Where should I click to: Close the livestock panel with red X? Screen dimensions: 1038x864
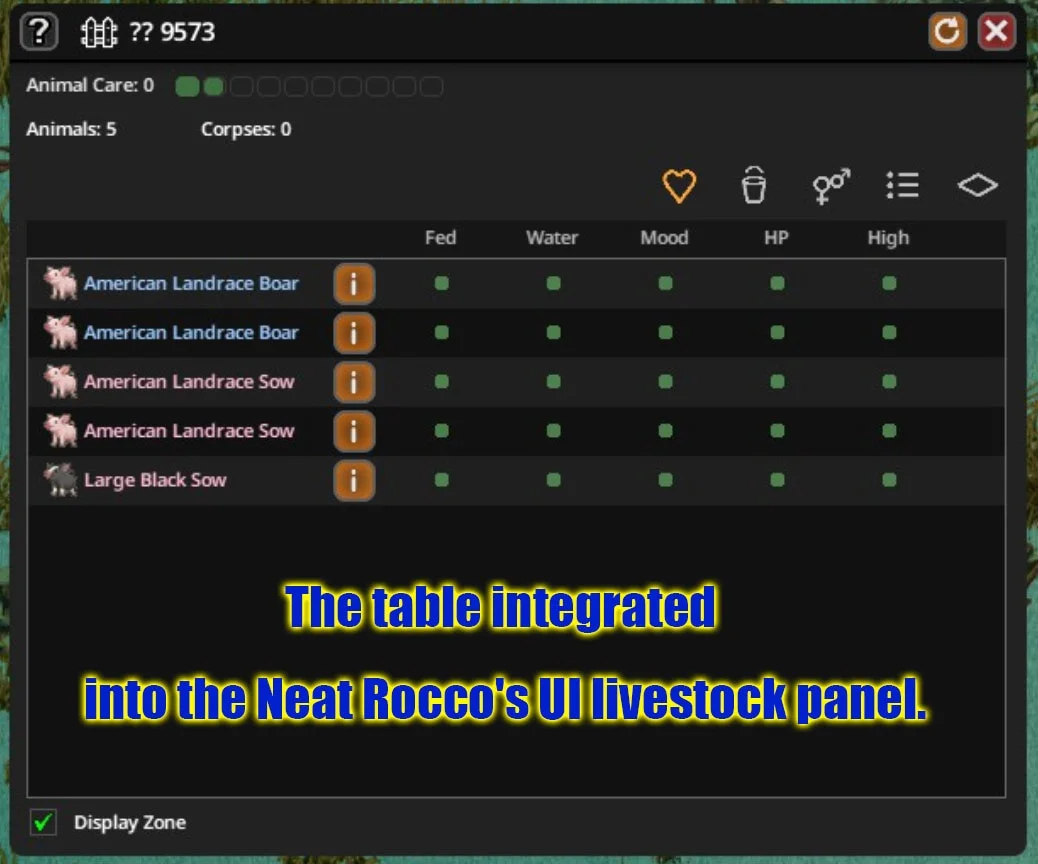click(997, 31)
